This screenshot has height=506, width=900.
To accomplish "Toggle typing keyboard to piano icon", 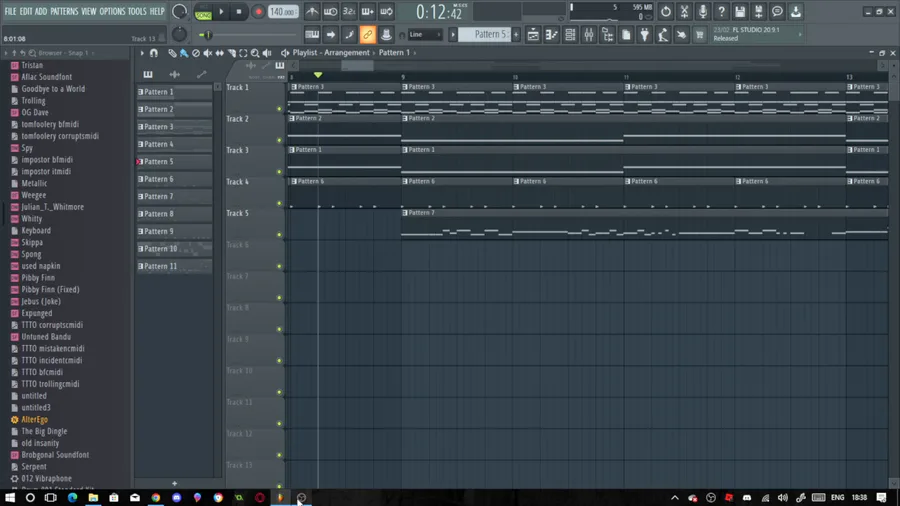I will coord(312,34).
